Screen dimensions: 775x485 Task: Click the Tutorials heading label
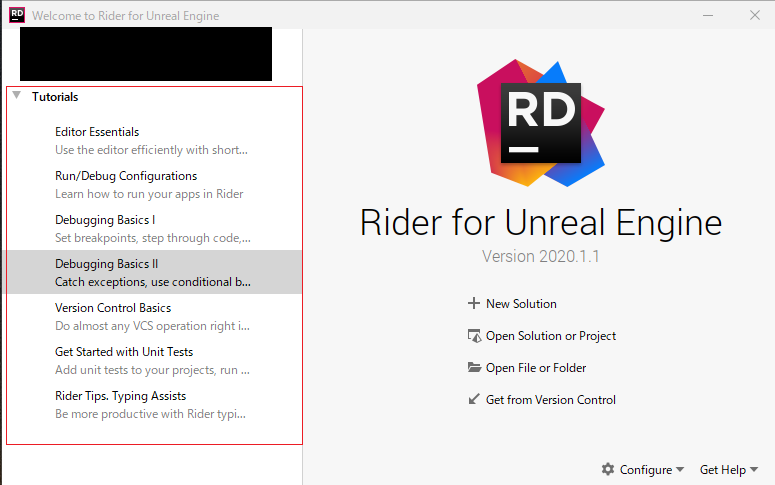pos(55,96)
